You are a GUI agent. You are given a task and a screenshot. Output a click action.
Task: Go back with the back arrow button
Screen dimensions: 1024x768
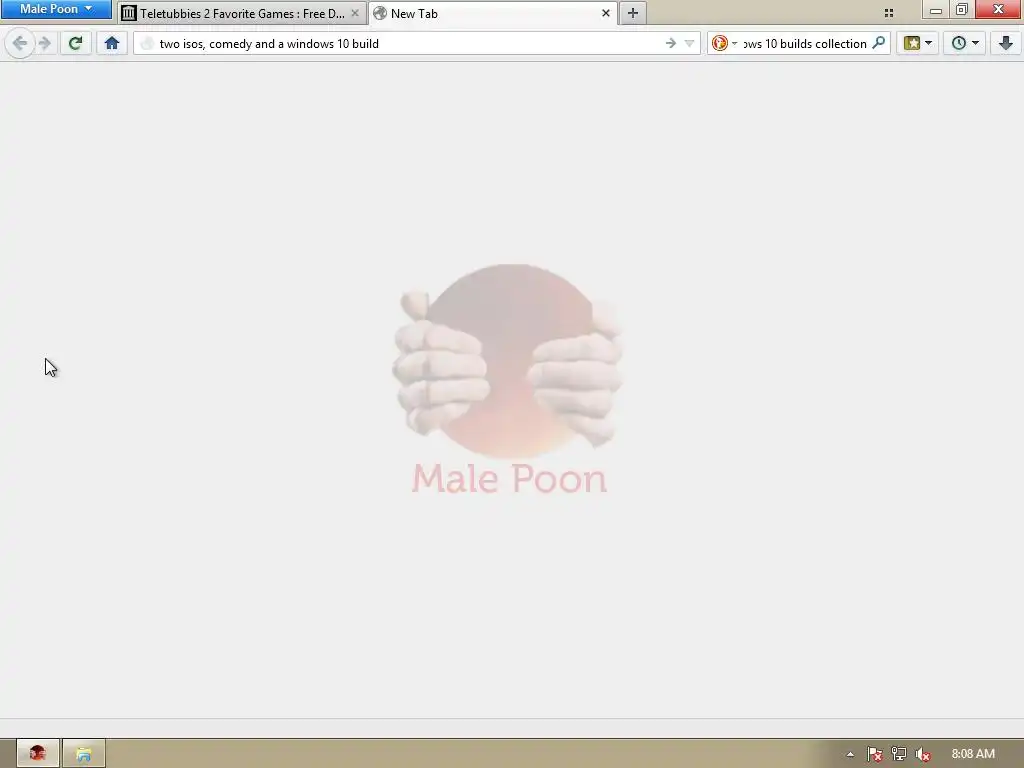coord(20,44)
